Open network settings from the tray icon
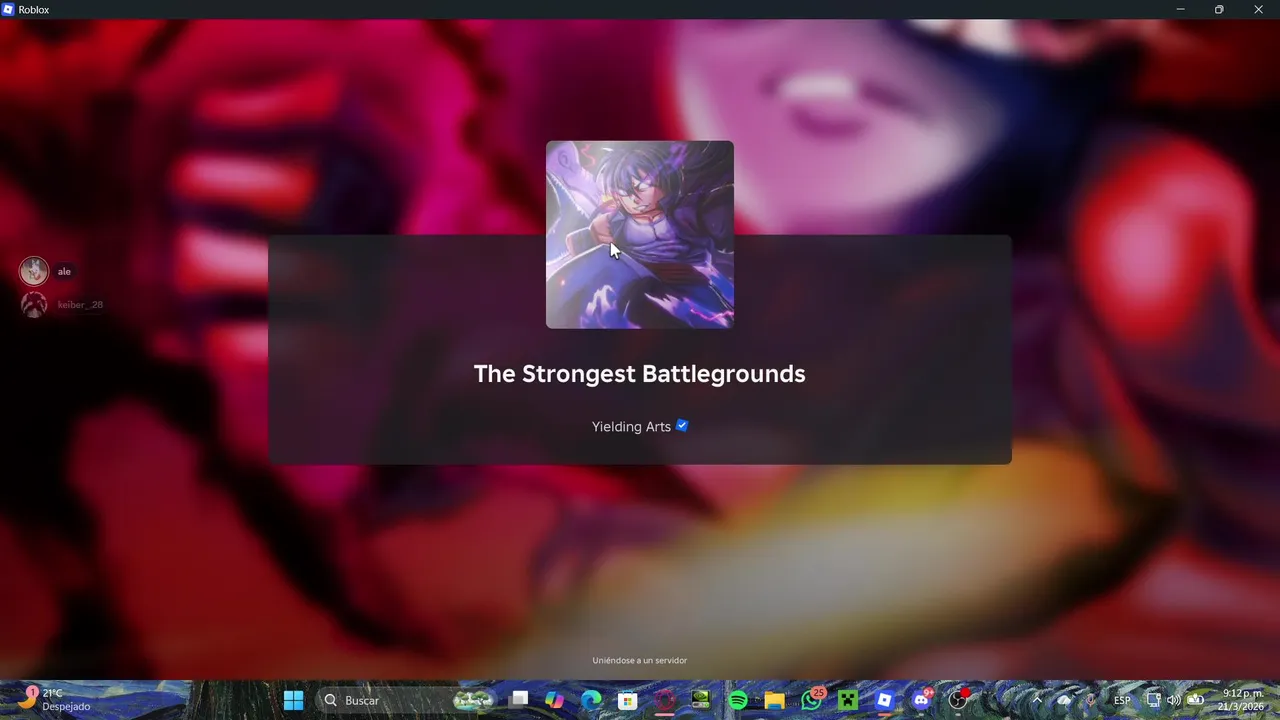1280x720 pixels. tap(1153, 700)
